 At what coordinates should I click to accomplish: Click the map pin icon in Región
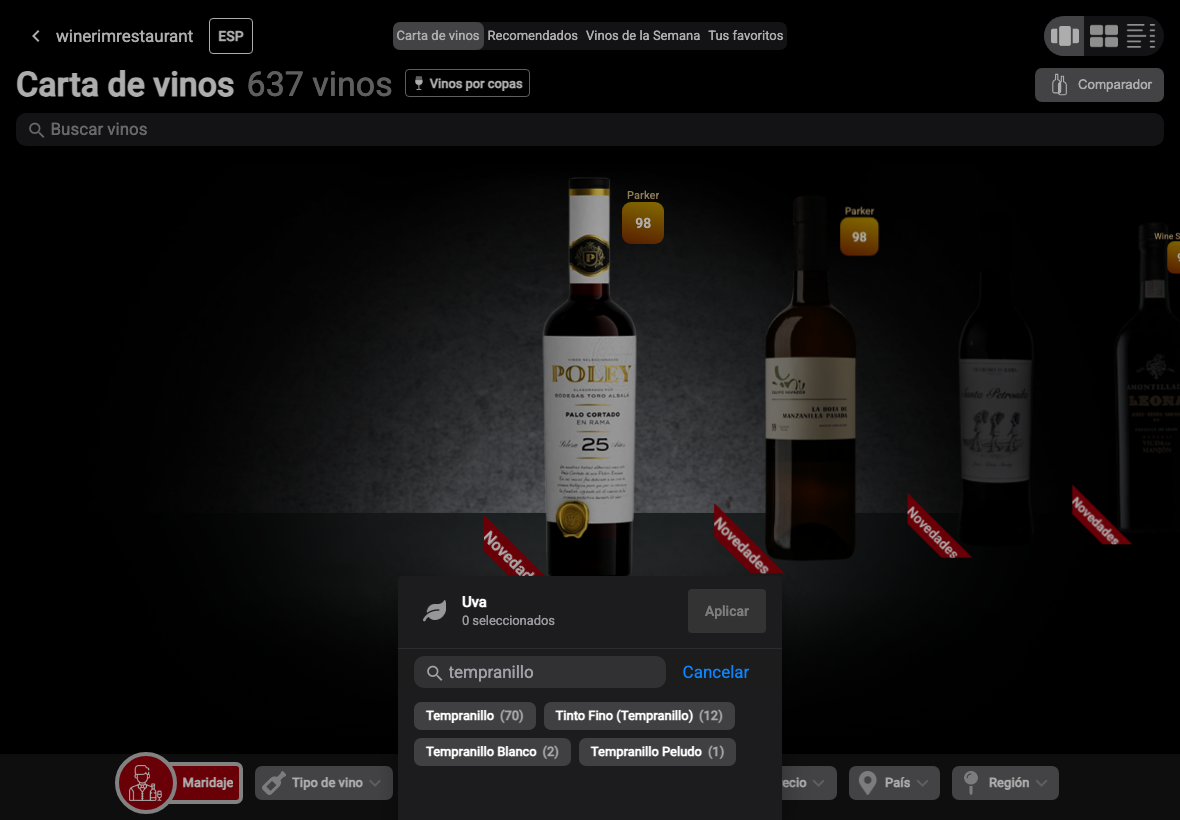point(971,782)
